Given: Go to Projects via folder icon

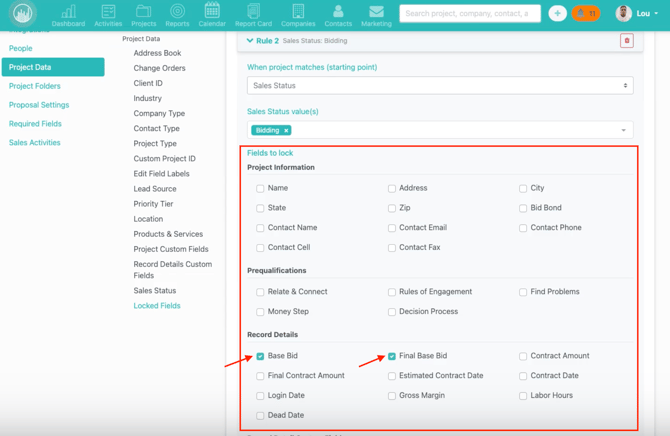Looking at the screenshot, I should point(143,14).
